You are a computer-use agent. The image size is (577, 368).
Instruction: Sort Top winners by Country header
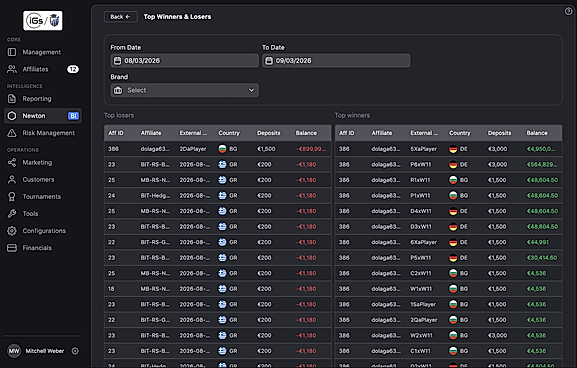point(460,133)
